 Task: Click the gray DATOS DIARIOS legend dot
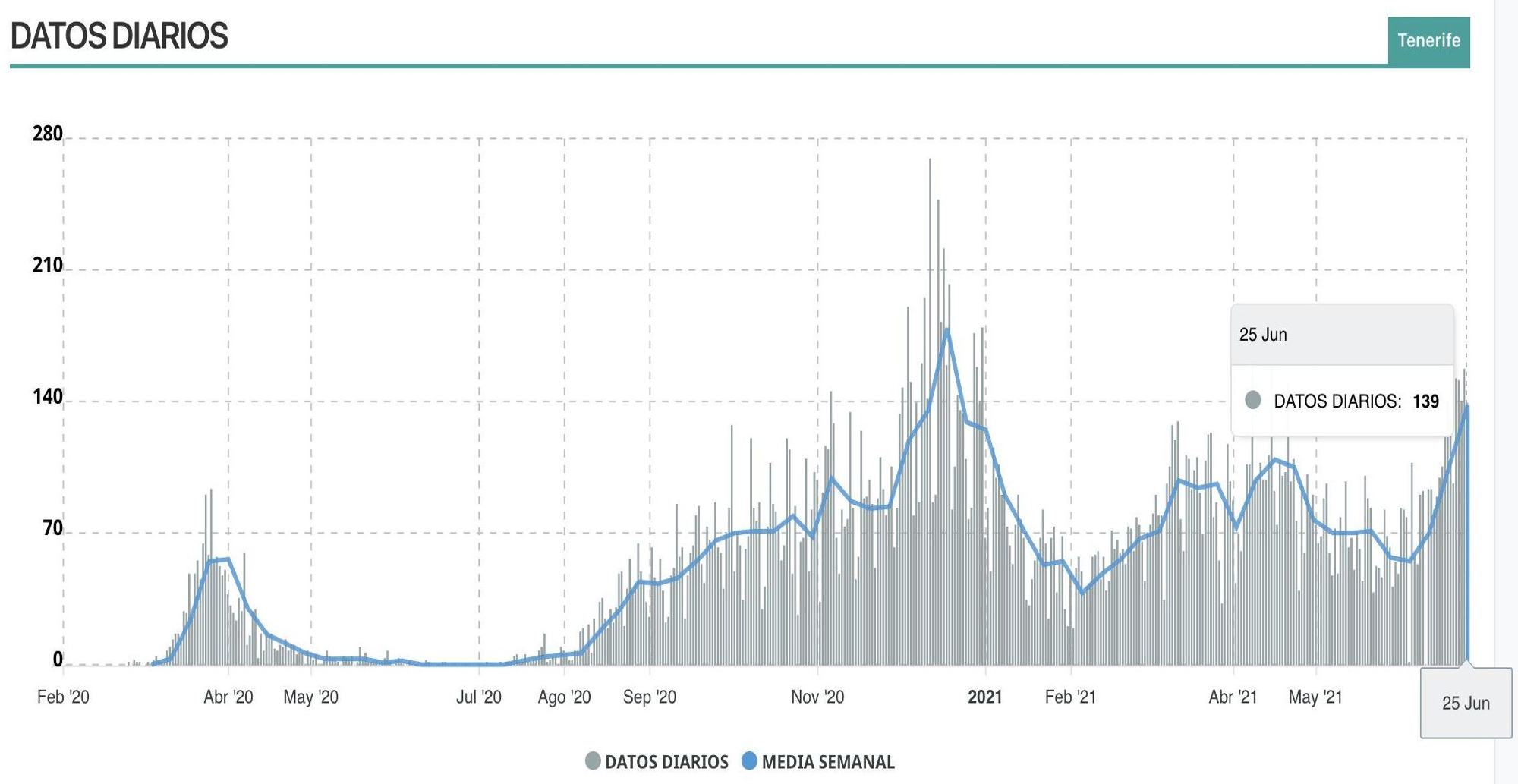click(593, 760)
